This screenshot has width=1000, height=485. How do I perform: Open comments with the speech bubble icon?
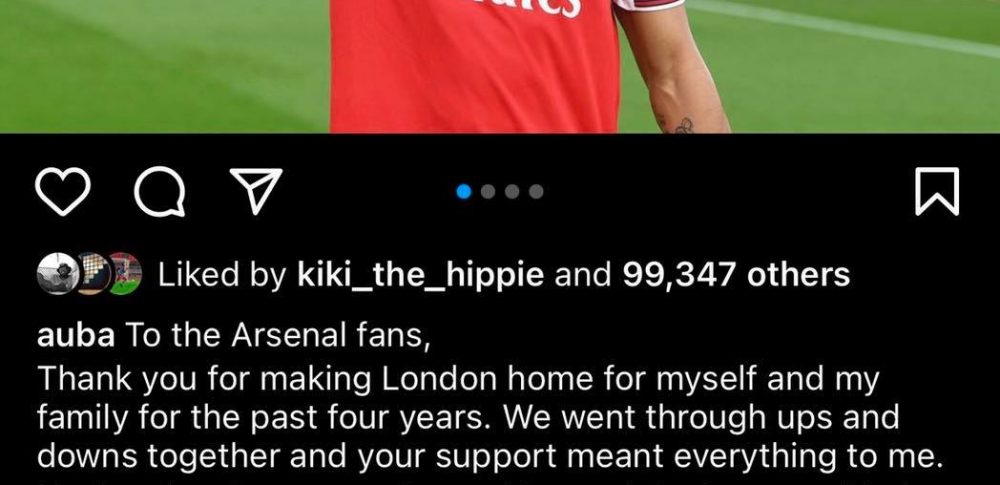(159, 191)
